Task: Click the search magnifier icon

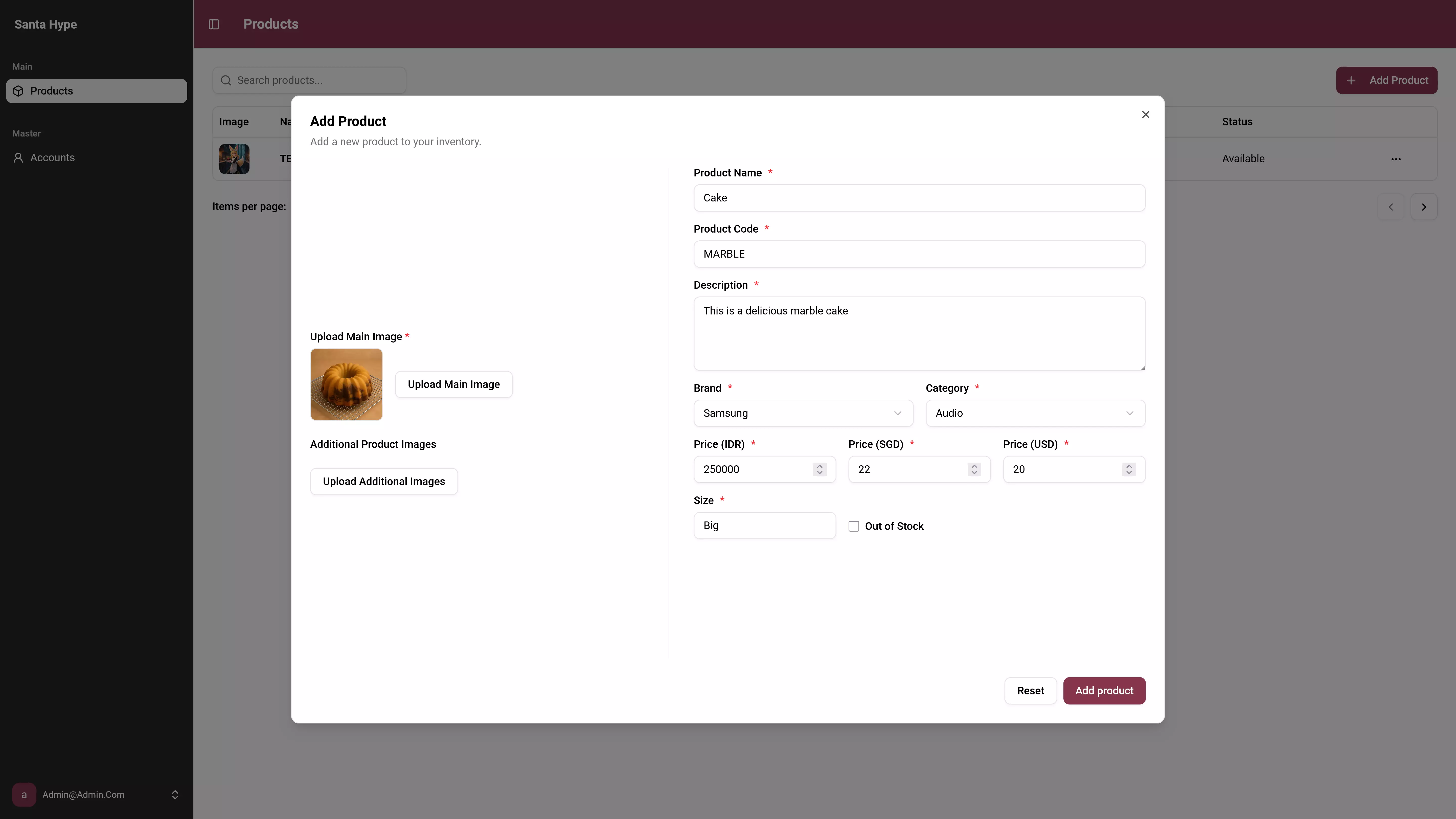Action: tap(226, 80)
